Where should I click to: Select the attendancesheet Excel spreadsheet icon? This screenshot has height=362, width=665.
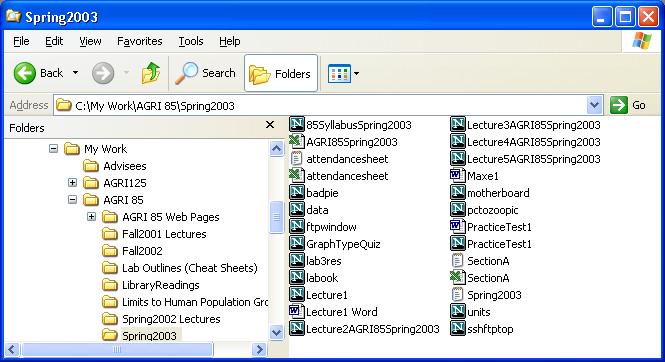click(x=297, y=175)
